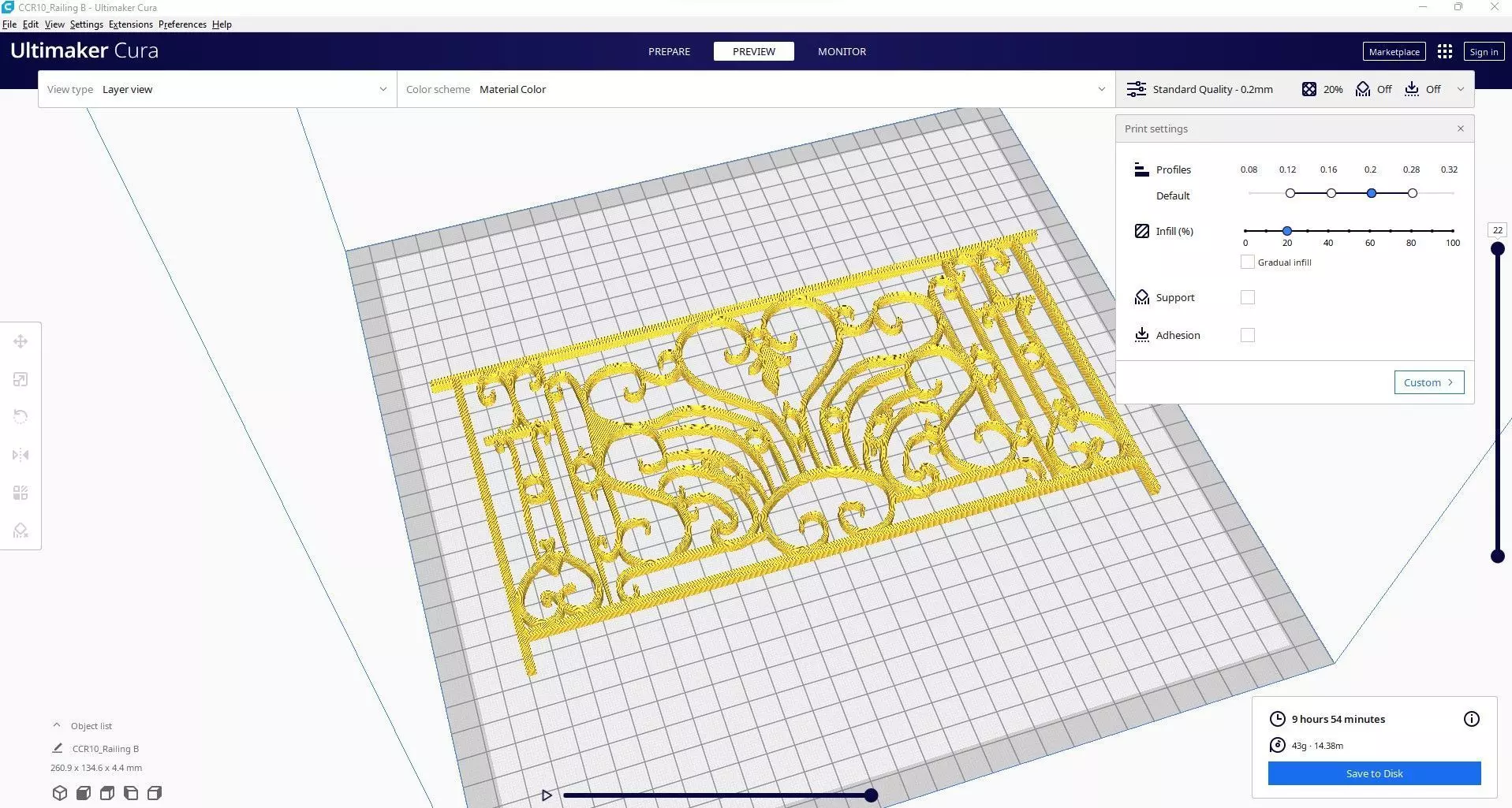Select the 0.2 profile radio point

coord(1372,193)
